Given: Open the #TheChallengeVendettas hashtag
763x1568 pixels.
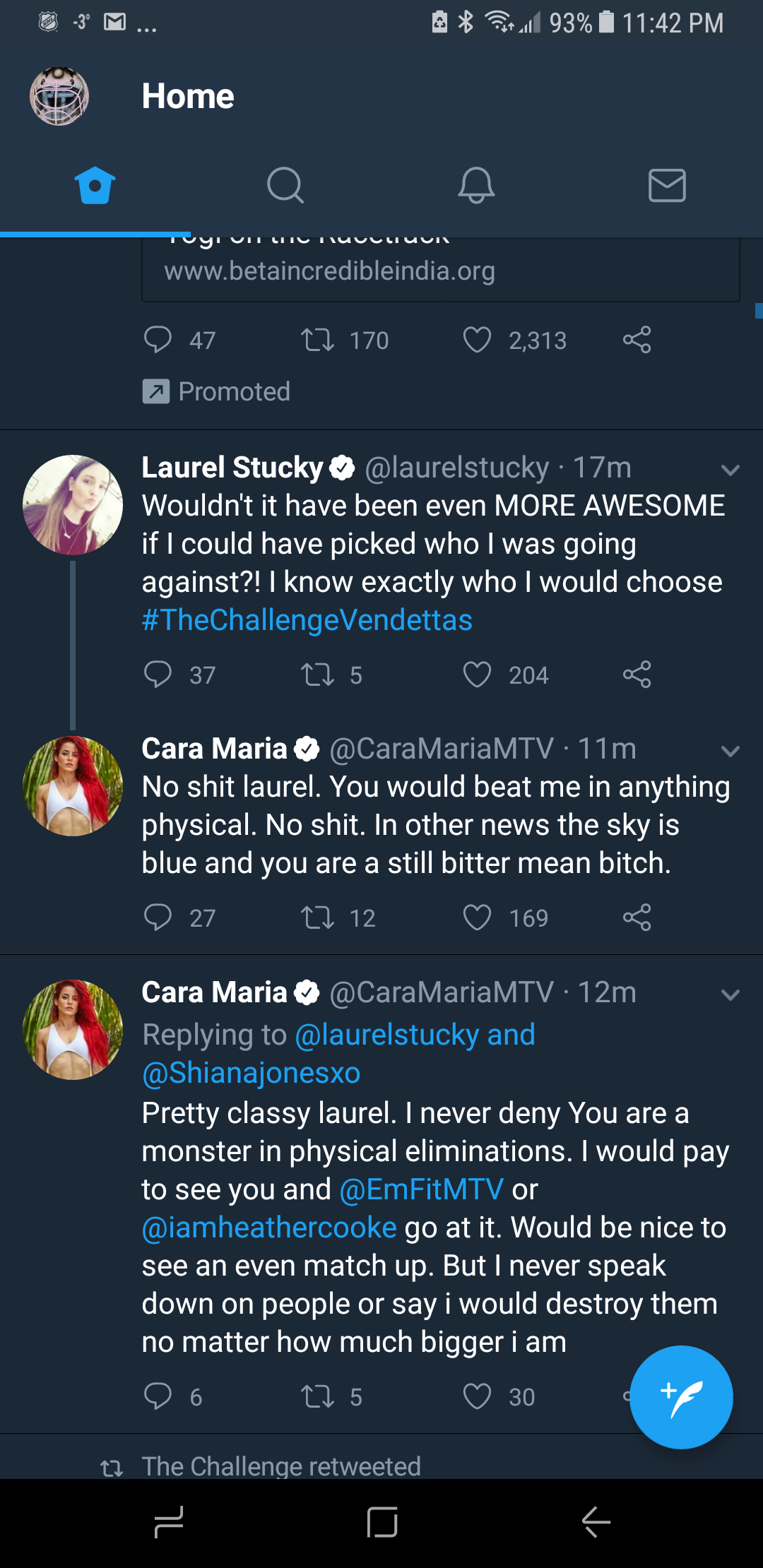Looking at the screenshot, I should coord(307,620).
